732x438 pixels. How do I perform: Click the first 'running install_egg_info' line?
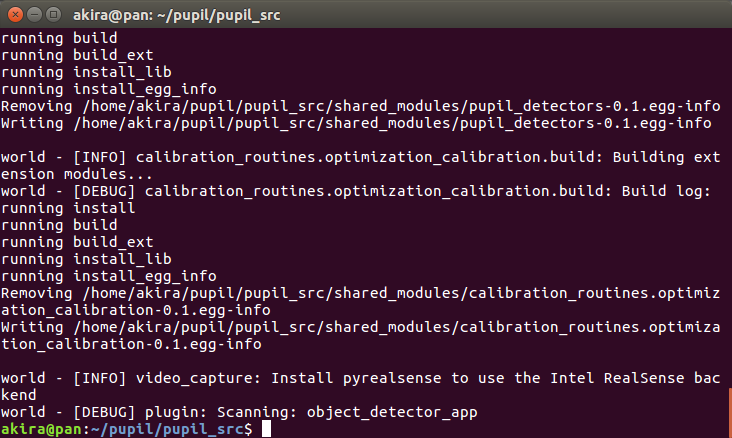[x=109, y=89]
